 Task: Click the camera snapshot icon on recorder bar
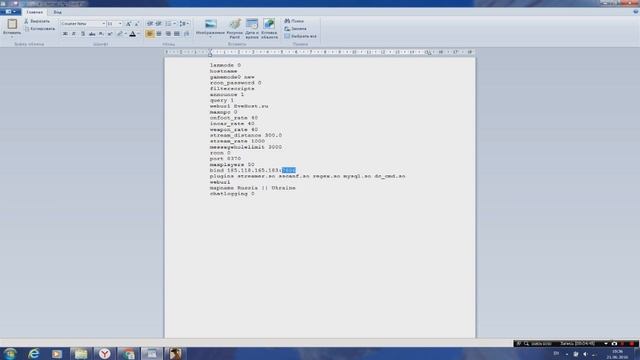(614, 344)
